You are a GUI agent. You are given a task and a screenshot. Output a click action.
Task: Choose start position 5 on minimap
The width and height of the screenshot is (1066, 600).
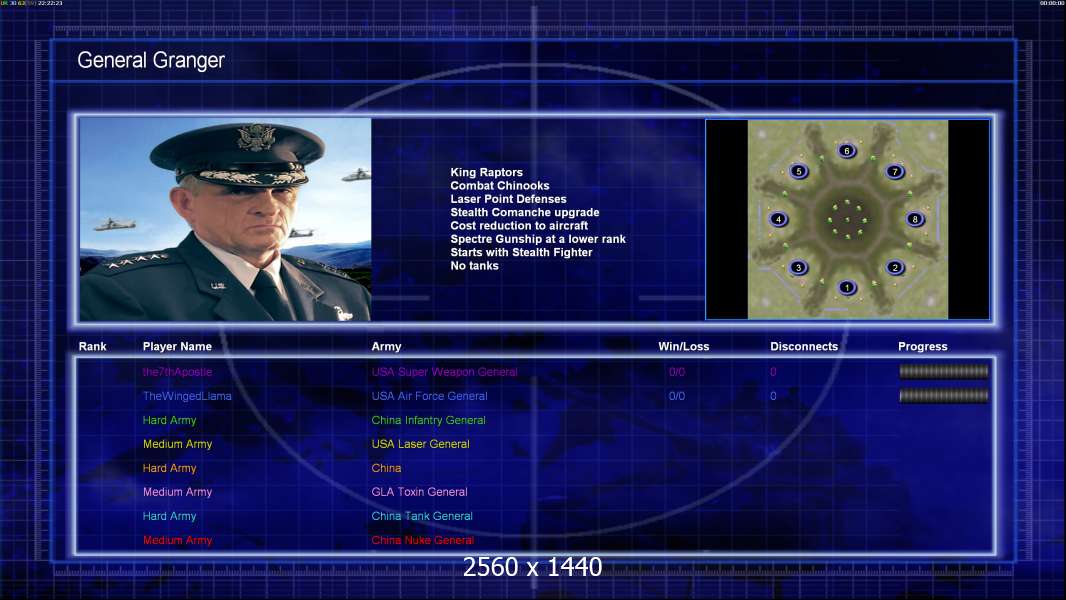tap(799, 171)
